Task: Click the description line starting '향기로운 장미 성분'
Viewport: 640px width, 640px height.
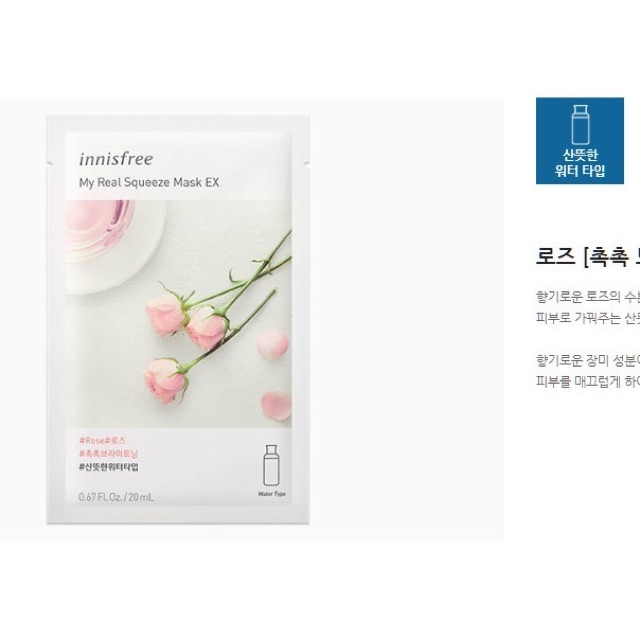Action: pyautogui.click(x=587, y=360)
